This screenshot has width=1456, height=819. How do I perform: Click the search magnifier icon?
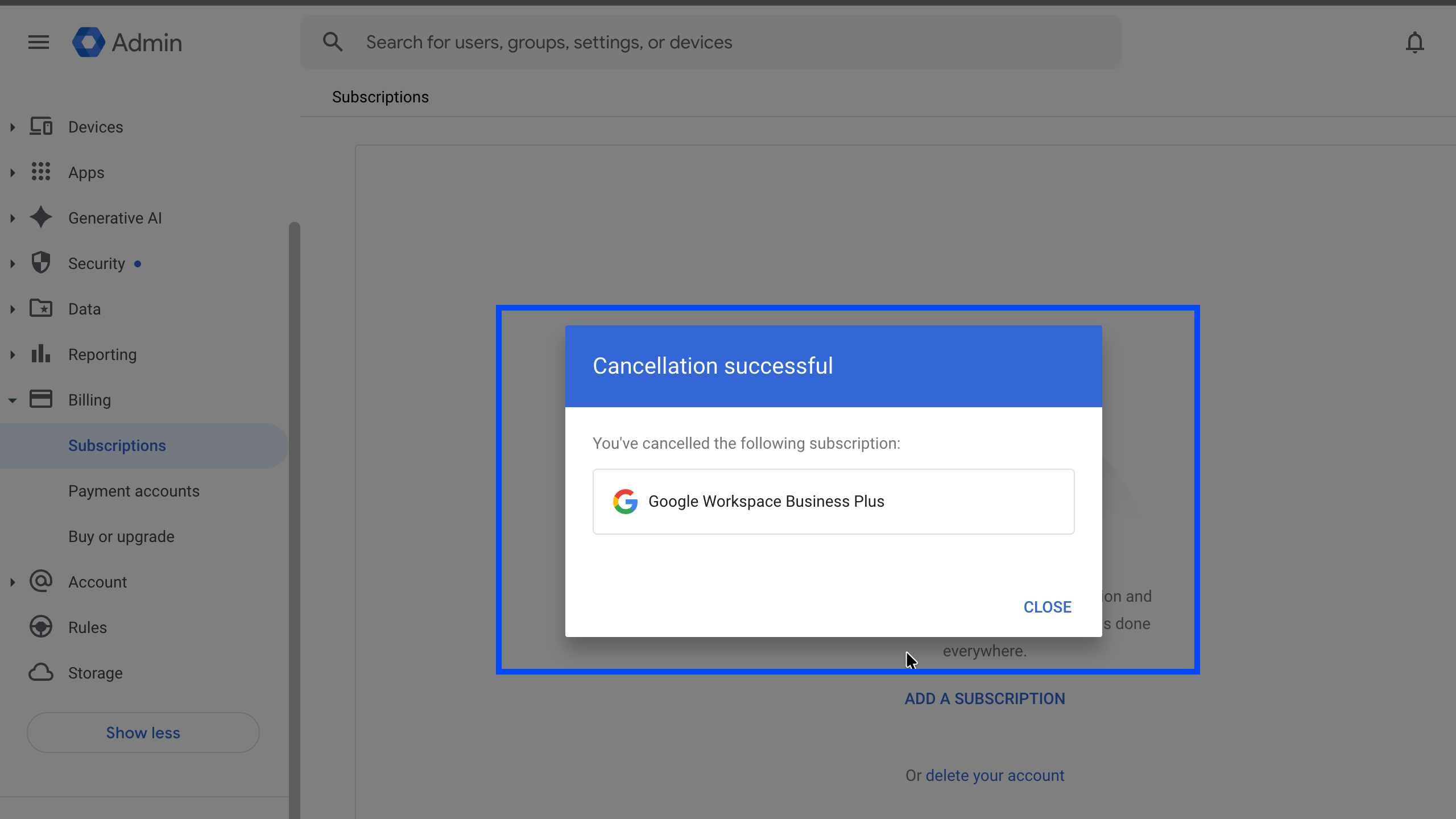(333, 42)
